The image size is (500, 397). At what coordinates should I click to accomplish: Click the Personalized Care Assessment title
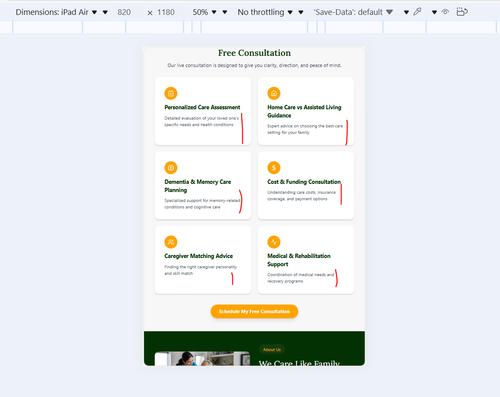tap(202, 107)
